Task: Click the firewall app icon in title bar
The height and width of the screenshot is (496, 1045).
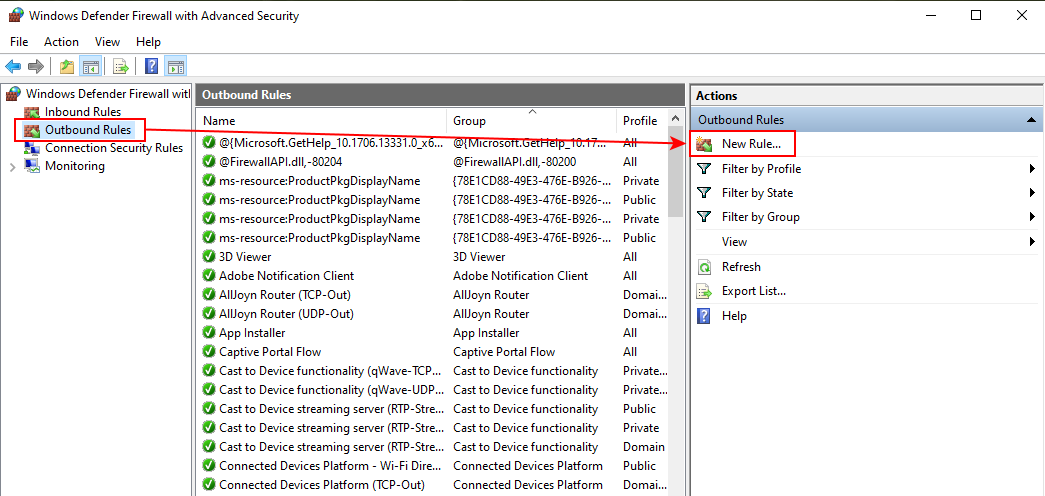Action: click(x=16, y=15)
